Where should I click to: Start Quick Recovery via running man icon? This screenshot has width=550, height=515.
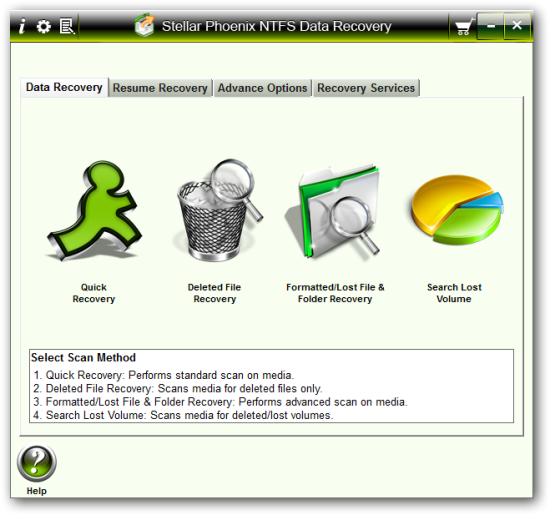pos(94,211)
